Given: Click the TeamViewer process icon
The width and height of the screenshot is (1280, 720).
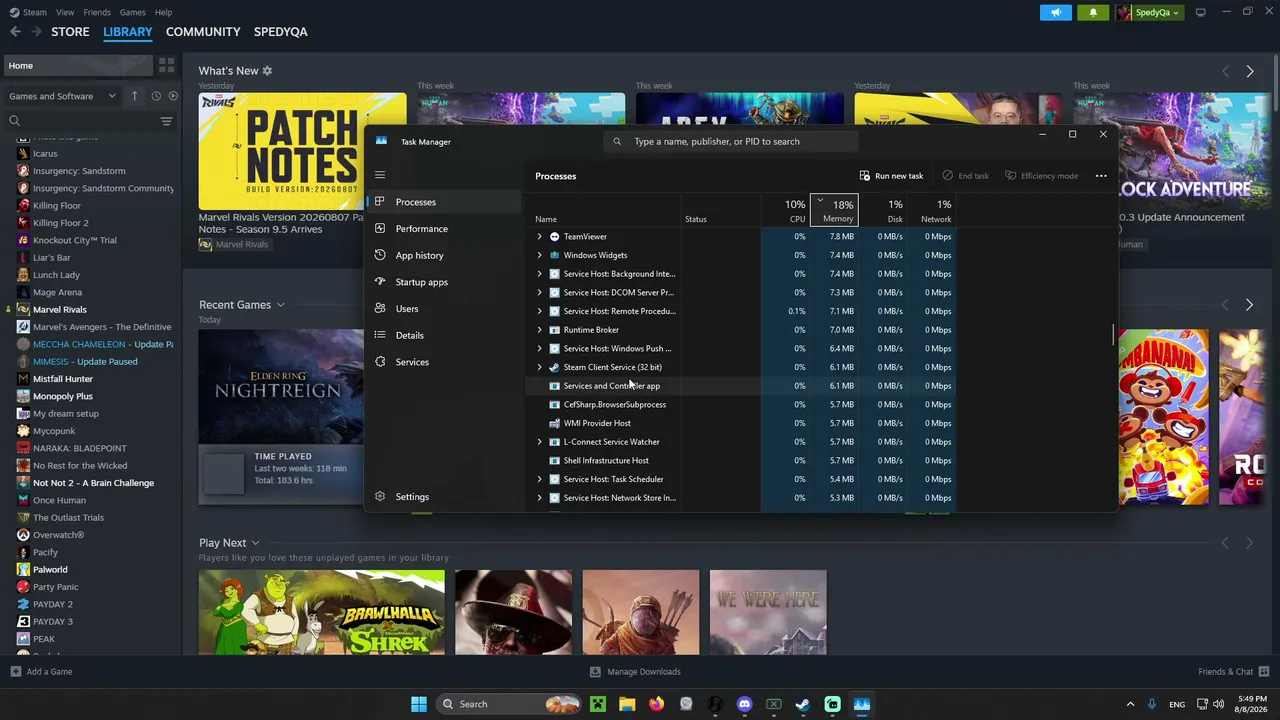Looking at the screenshot, I should tap(554, 237).
